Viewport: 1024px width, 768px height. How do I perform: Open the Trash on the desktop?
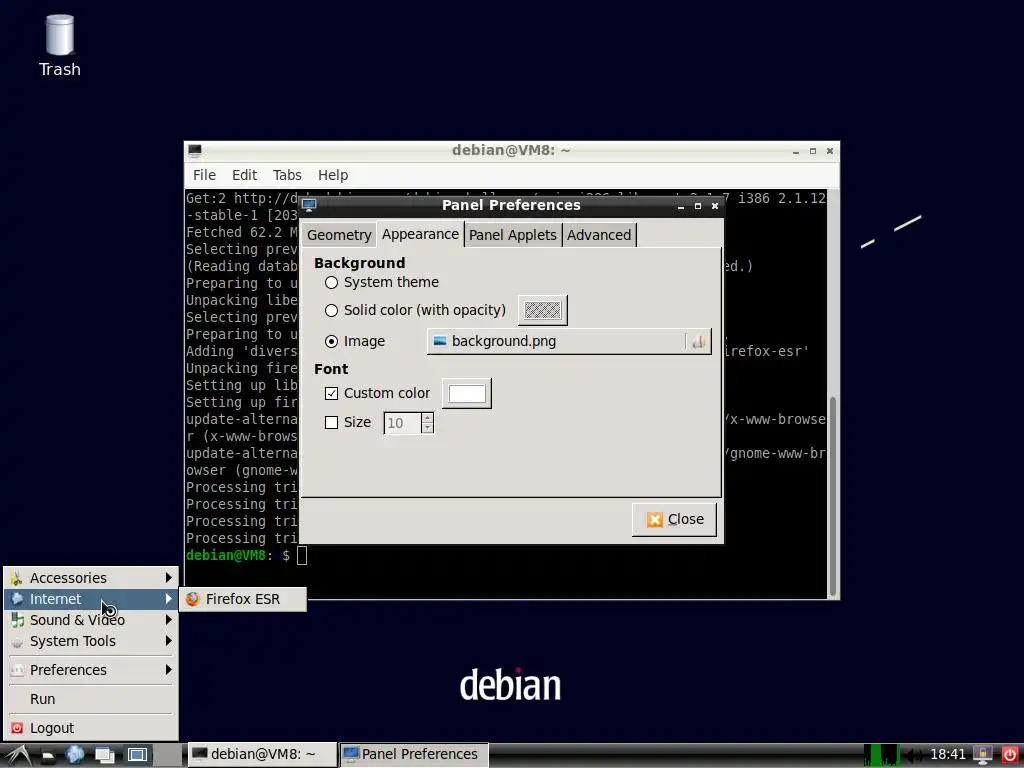pyautogui.click(x=59, y=46)
